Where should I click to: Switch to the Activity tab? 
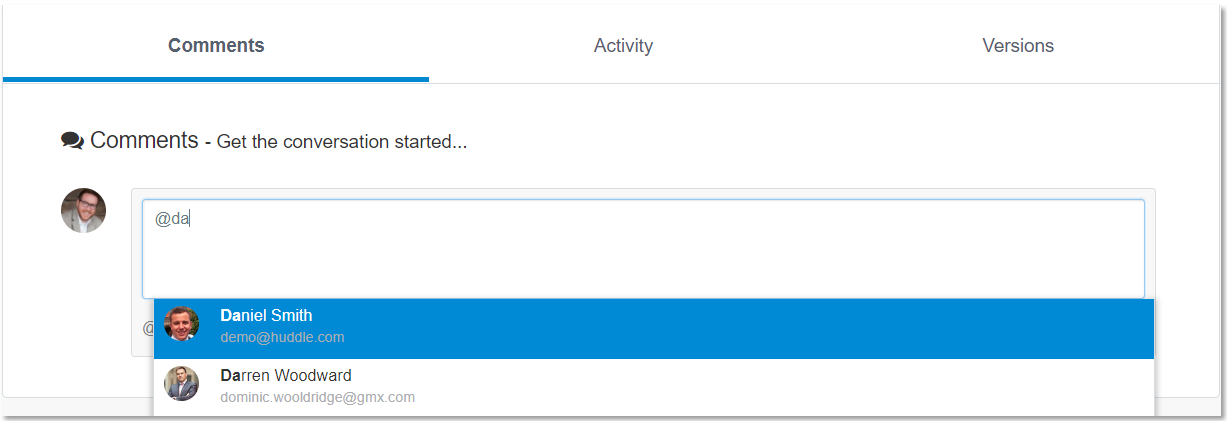click(x=623, y=46)
